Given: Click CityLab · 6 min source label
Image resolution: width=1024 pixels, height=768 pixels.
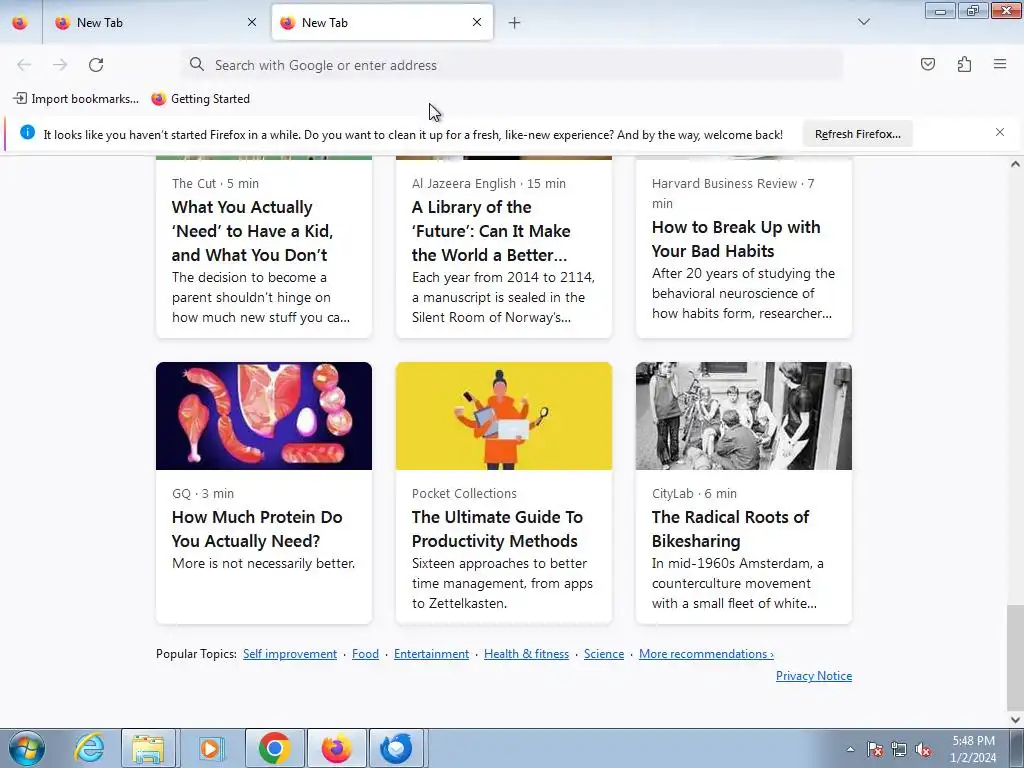Looking at the screenshot, I should pyautogui.click(x=694, y=494).
